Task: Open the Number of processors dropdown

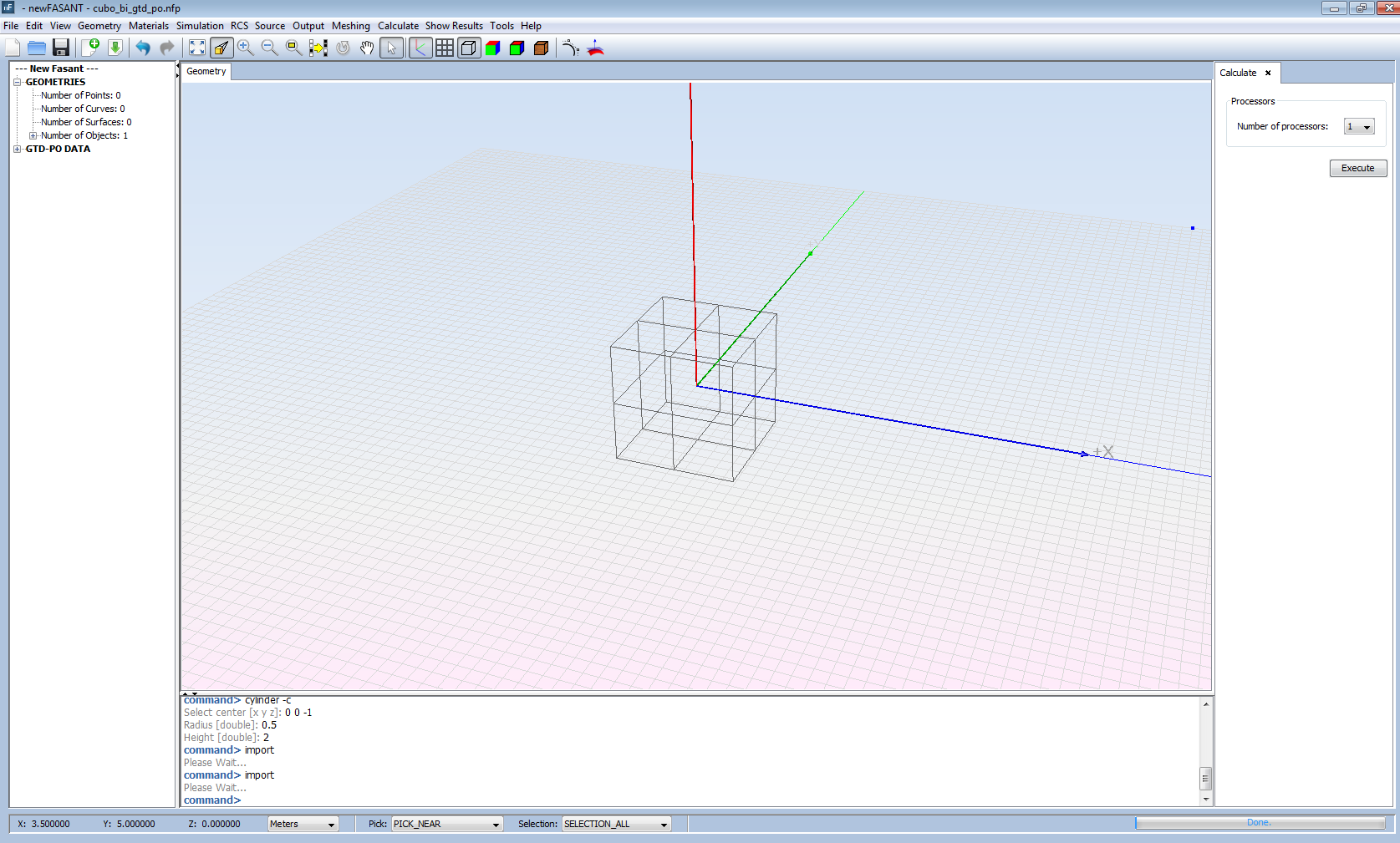Action: pyautogui.click(x=1359, y=127)
